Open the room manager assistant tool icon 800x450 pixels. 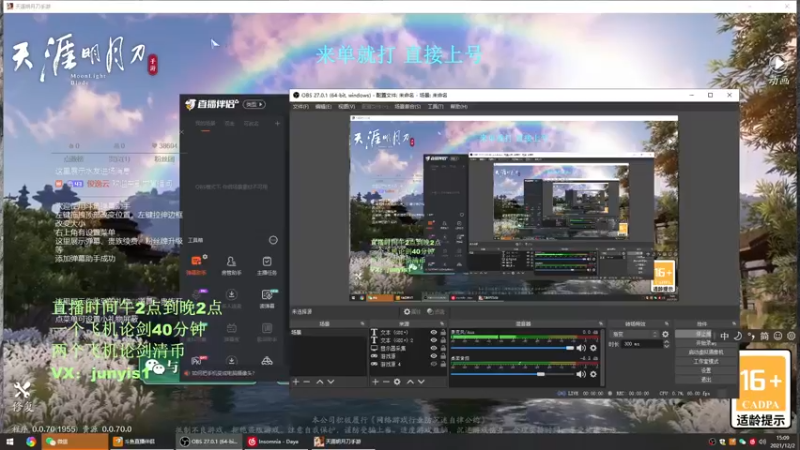click(231, 265)
